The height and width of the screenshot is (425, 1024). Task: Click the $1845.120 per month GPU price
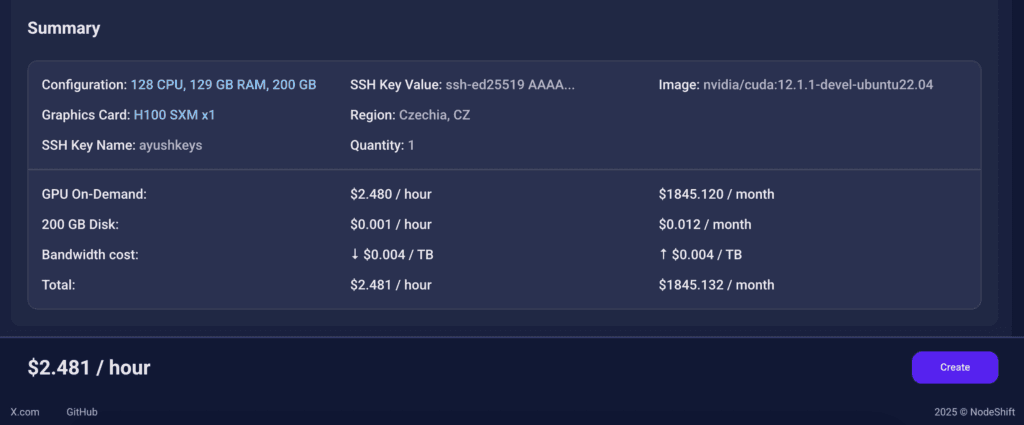[x=716, y=194]
